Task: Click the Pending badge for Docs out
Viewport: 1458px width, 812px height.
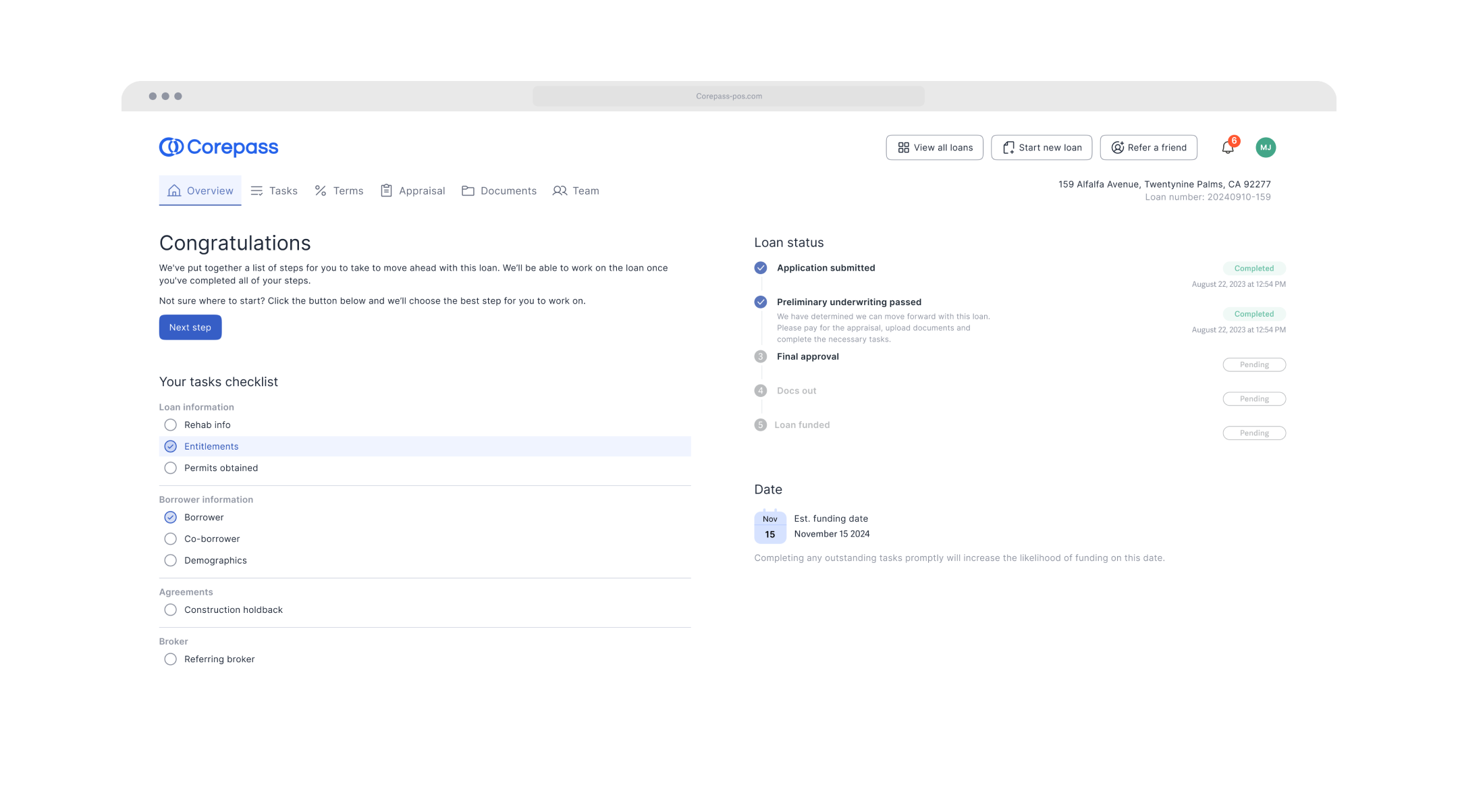Action: [x=1254, y=399]
